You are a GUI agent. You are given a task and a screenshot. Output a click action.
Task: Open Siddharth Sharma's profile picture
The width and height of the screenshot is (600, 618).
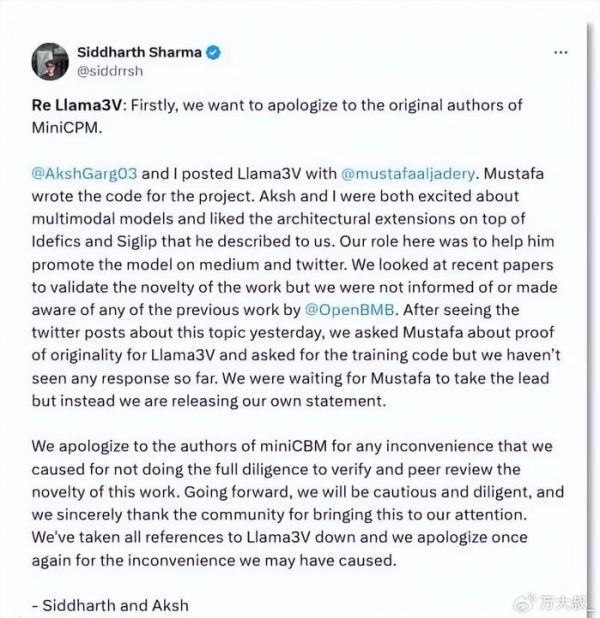pos(52,60)
